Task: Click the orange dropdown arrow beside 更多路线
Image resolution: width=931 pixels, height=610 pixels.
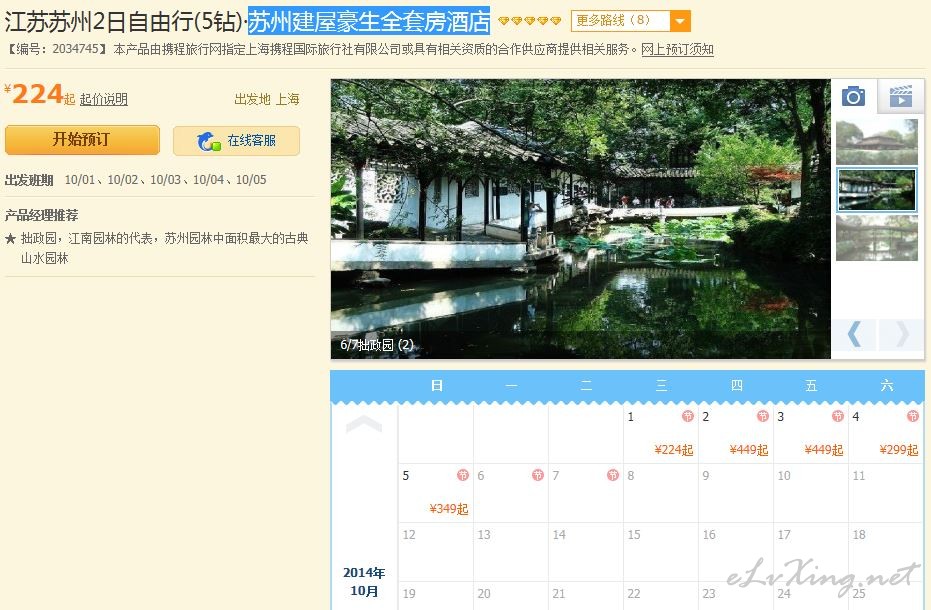Action: coord(679,21)
